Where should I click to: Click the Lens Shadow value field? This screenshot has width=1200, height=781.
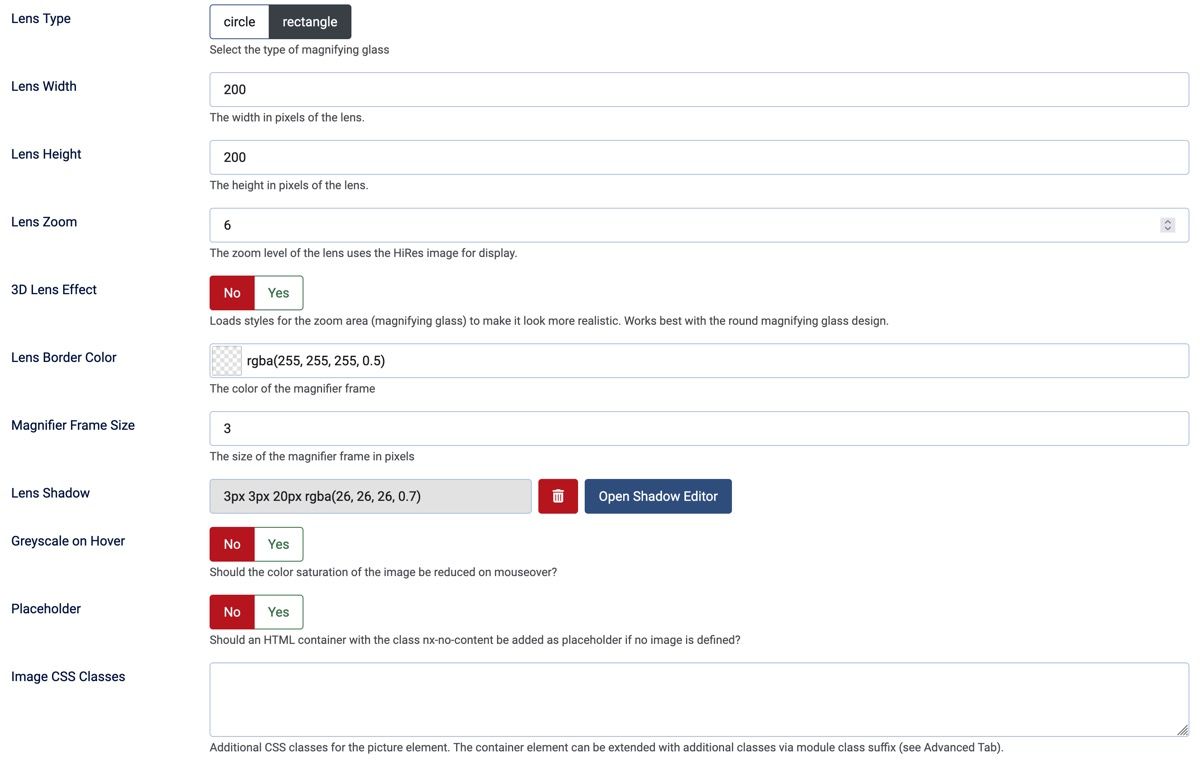pos(370,496)
